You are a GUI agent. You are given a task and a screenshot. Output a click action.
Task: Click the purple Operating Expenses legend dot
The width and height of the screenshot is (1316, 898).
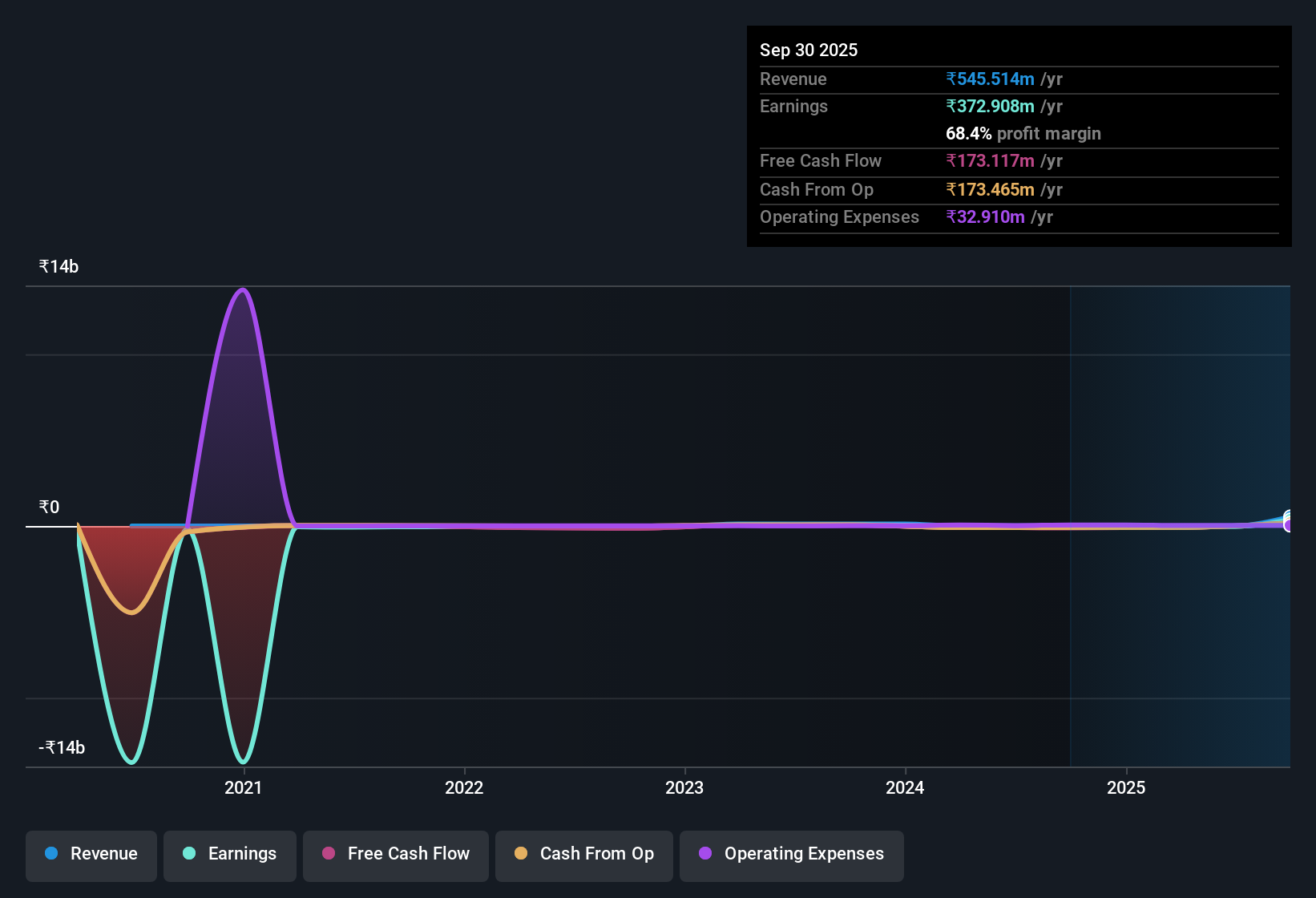tap(705, 854)
